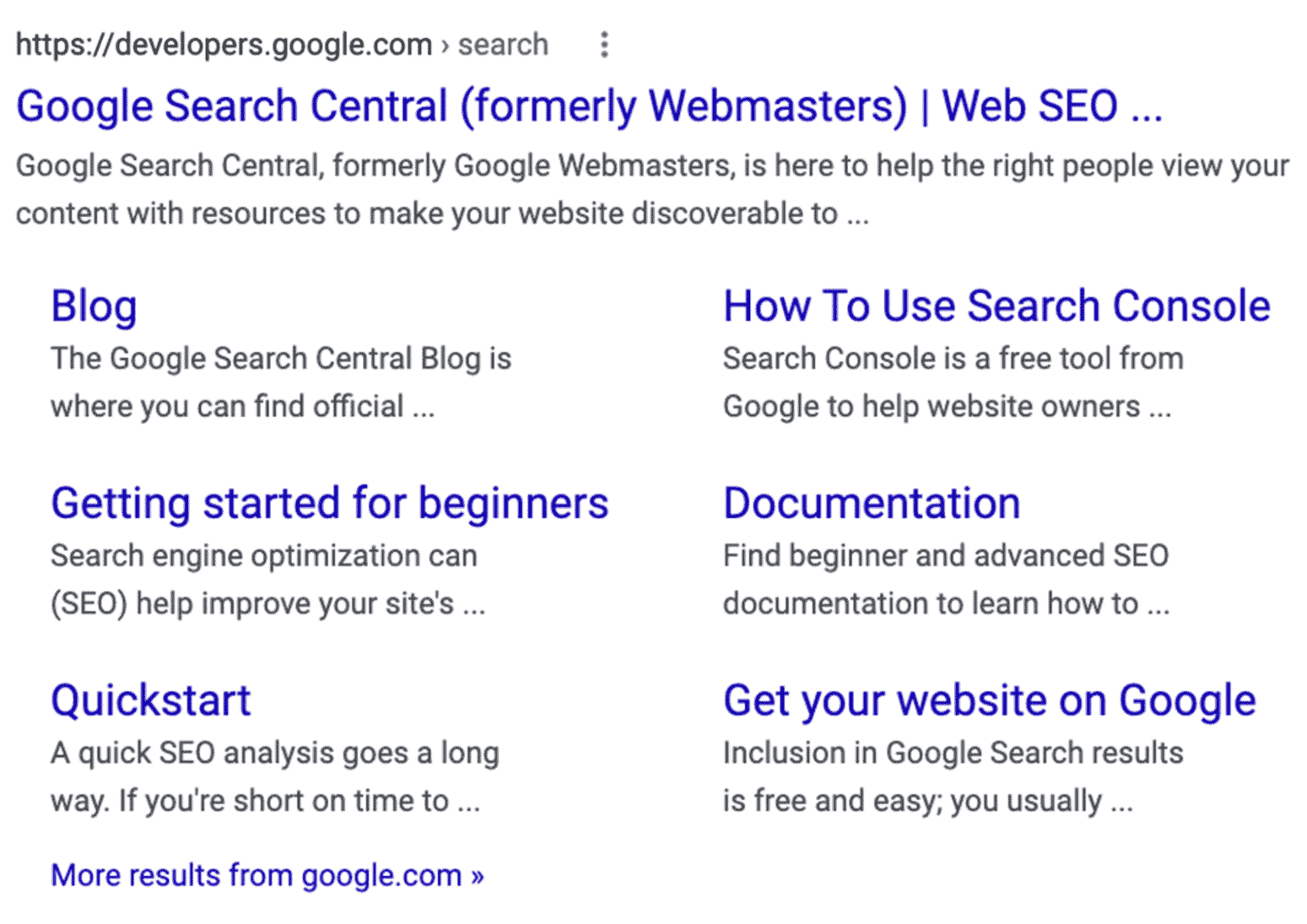Image resolution: width=1307 pixels, height=924 pixels.
Task: Open How To Use Search Console
Action: 996,305
